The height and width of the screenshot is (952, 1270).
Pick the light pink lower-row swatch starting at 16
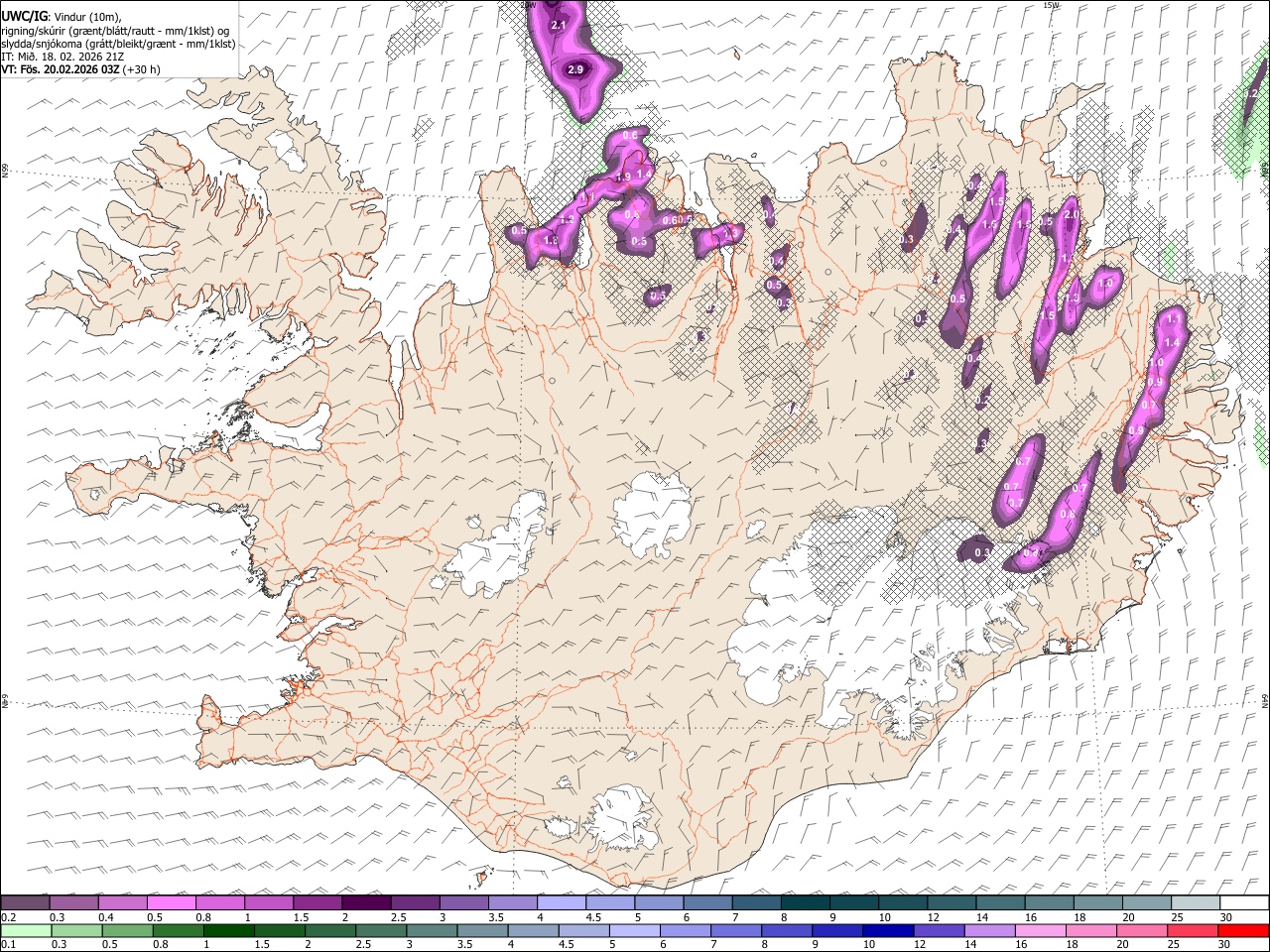pos(1040,930)
